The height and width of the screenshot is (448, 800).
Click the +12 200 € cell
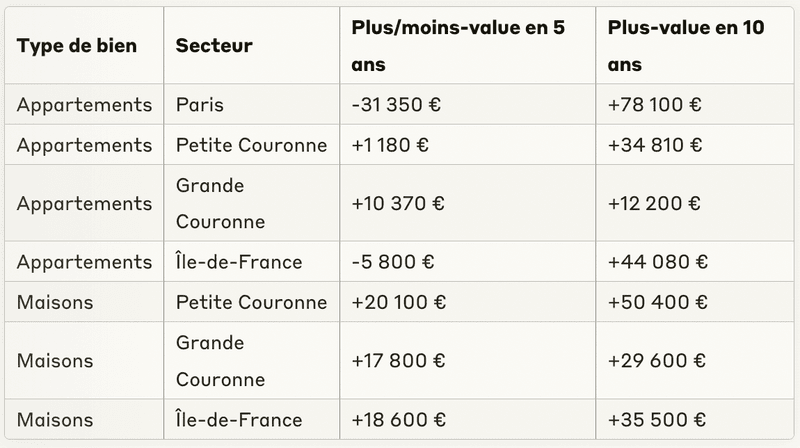654,203
